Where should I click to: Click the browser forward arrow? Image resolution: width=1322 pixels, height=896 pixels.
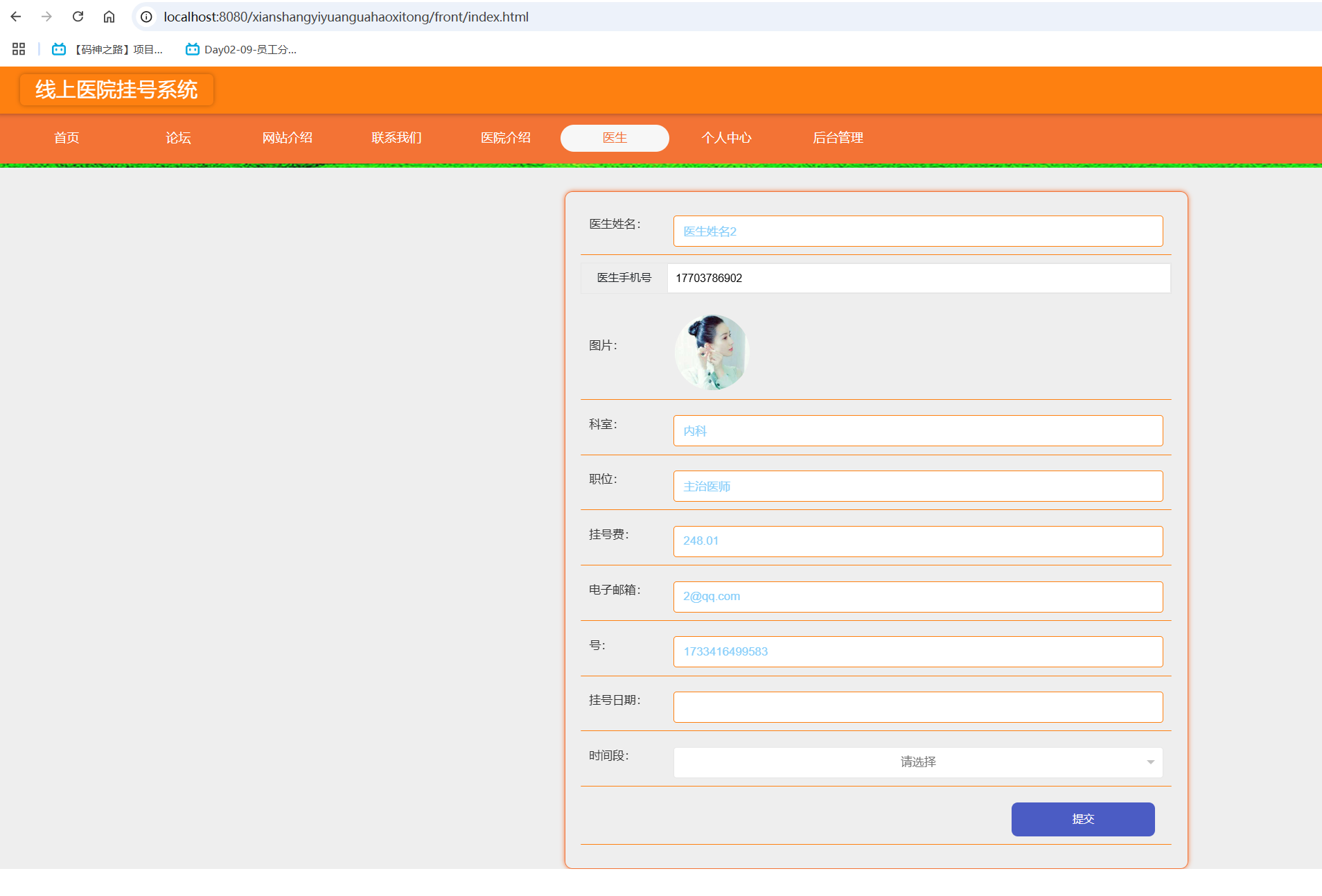click(46, 17)
